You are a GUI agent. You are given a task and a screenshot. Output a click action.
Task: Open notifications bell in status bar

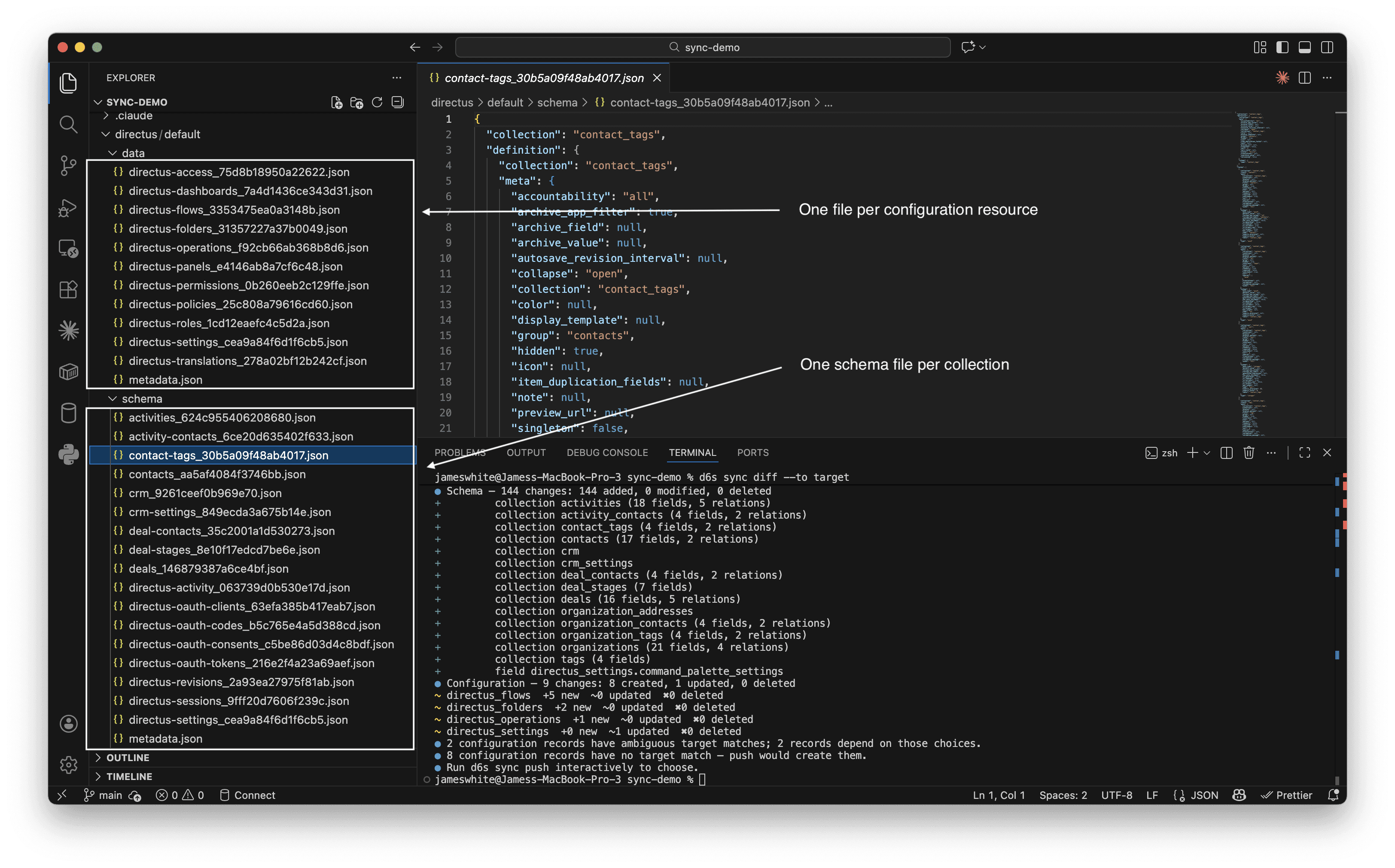point(1334,795)
